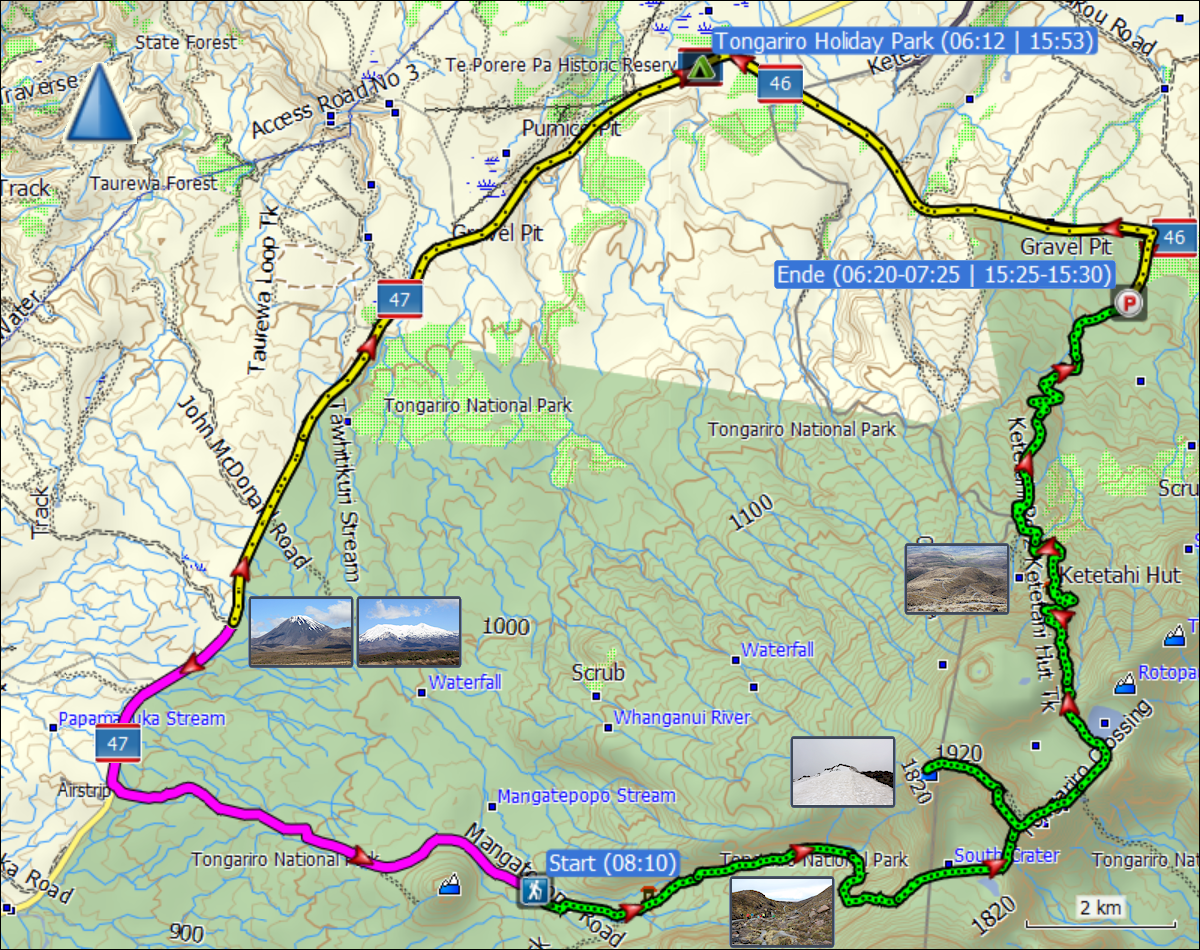The width and height of the screenshot is (1200, 950).
Task: Click the Start (08:10) waypoint label
Action: [x=612, y=863]
